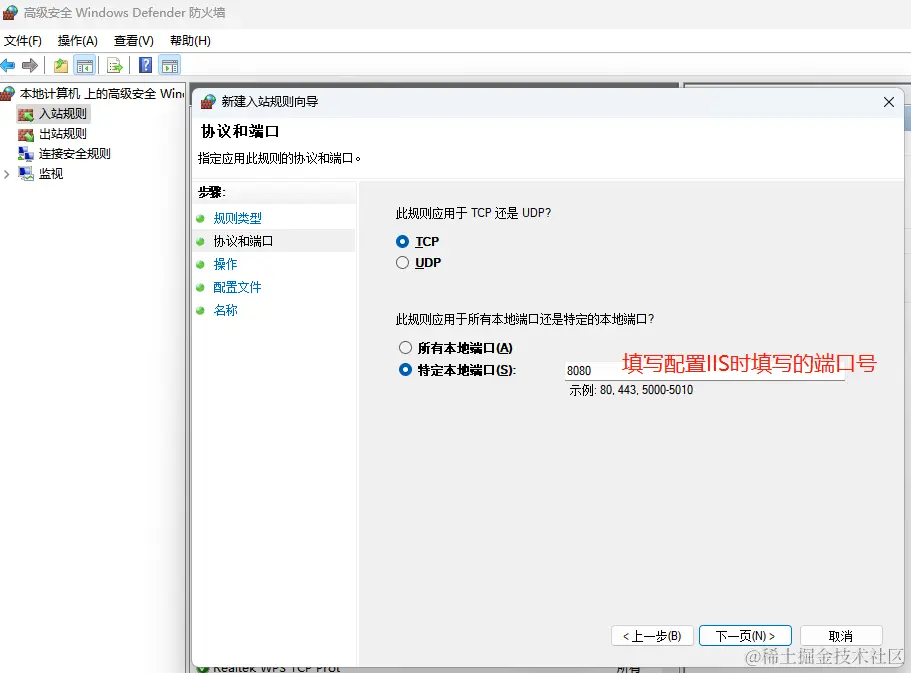Viewport: 911px width, 673px height.
Task: Select the TCP radio button
Action: [402, 241]
